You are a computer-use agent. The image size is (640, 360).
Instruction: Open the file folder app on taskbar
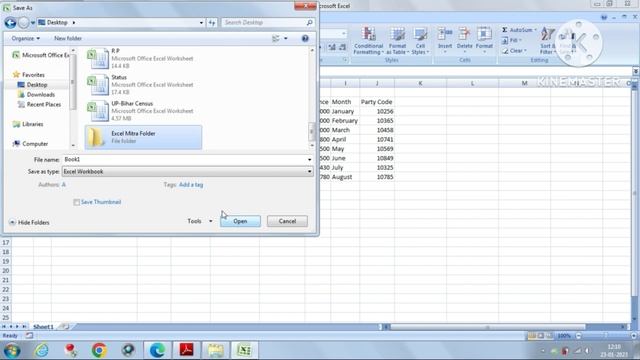(x=216, y=350)
